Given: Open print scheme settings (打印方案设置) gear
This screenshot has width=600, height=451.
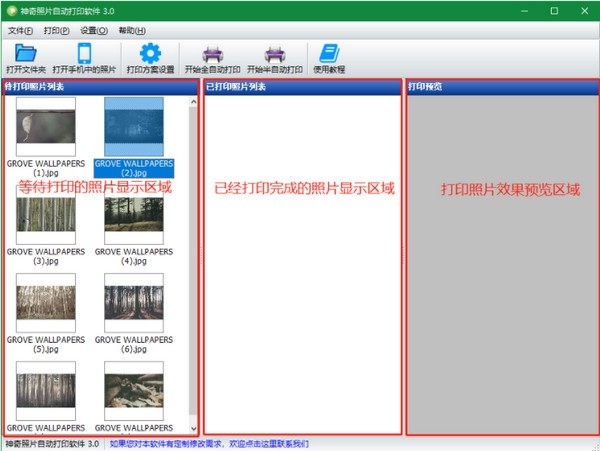Looking at the screenshot, I should click(x=150, y=53).
